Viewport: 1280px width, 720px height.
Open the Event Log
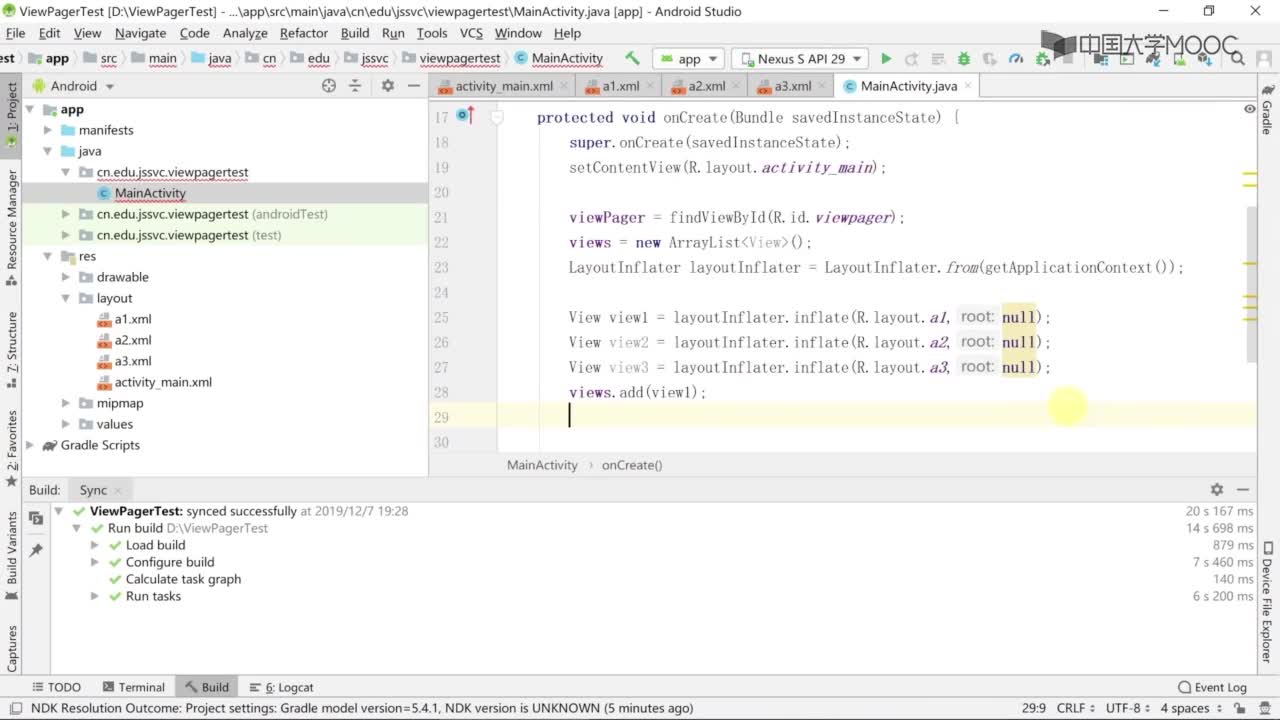point(1213,687)
